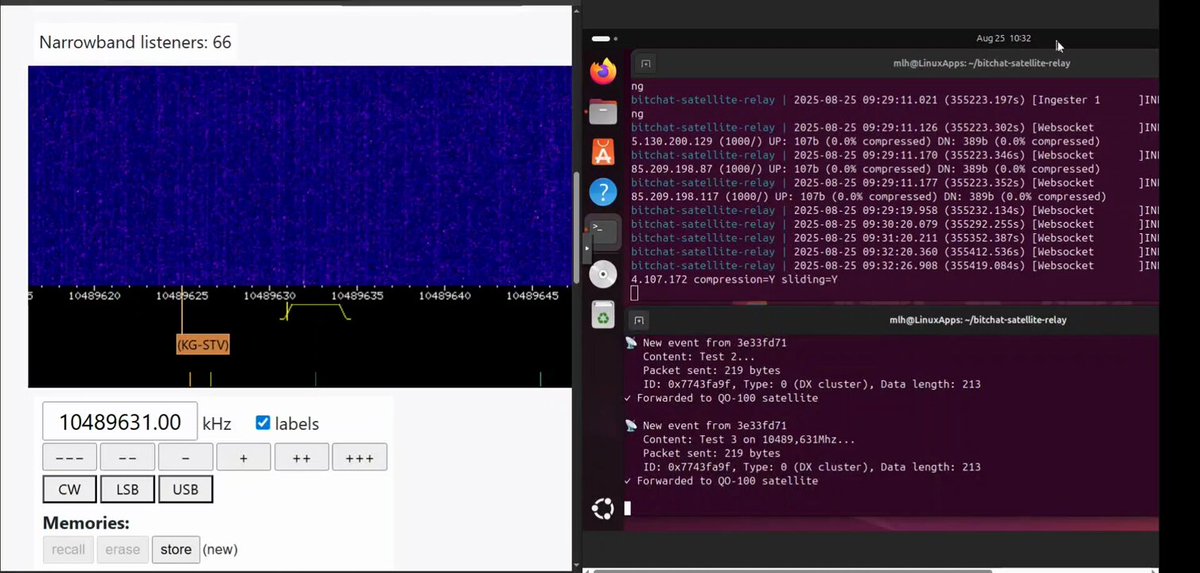Open the disc drive icon in dock
The image size is (1200, 573).
(603, 274)
